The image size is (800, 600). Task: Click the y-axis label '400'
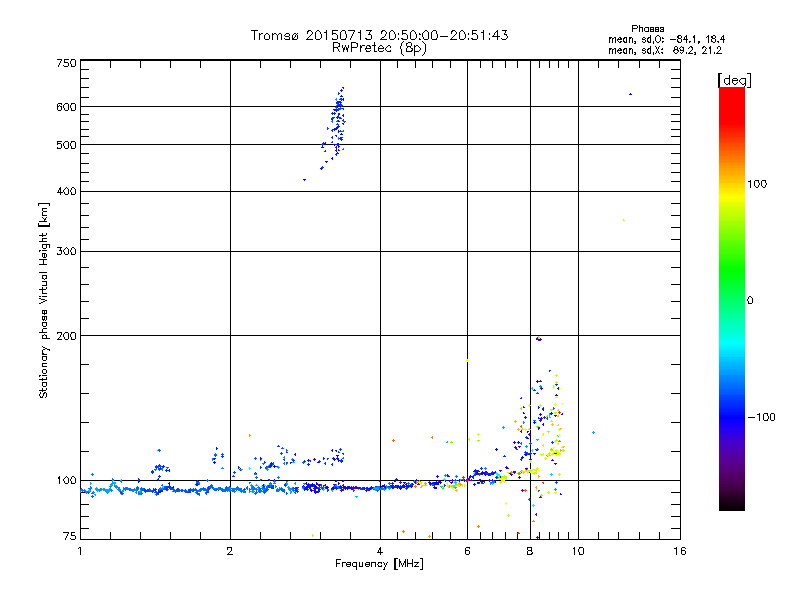(x=66, y=192)
